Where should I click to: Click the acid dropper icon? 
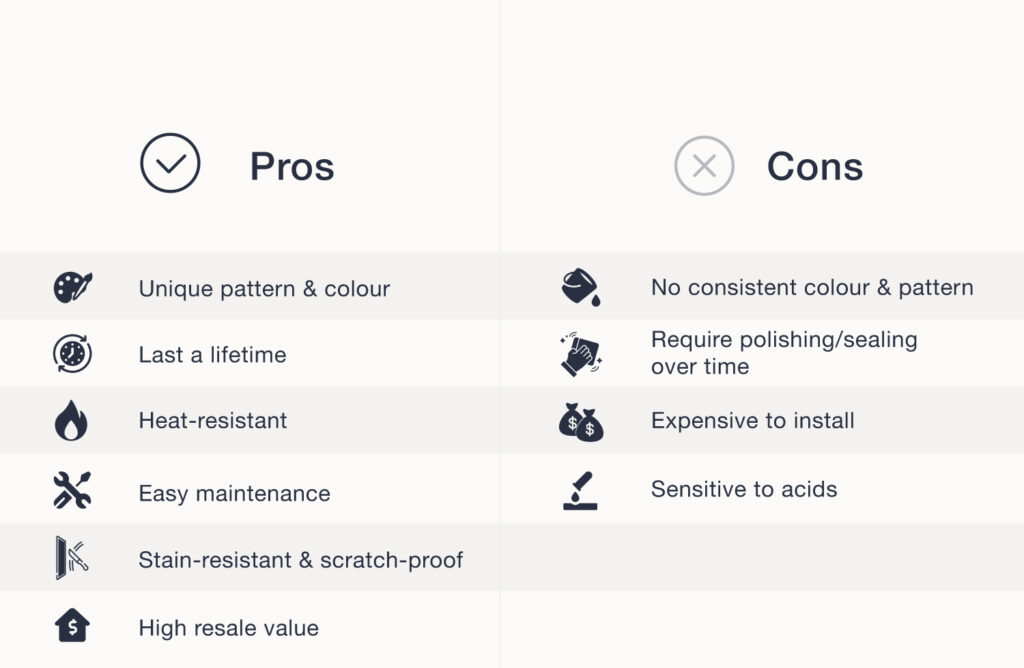[581, 490]
